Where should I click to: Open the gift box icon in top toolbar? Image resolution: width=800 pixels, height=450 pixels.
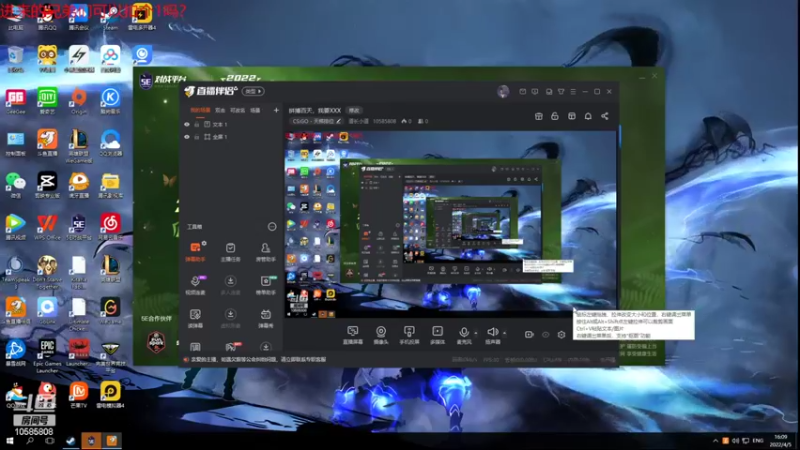(x=538, y=116)
